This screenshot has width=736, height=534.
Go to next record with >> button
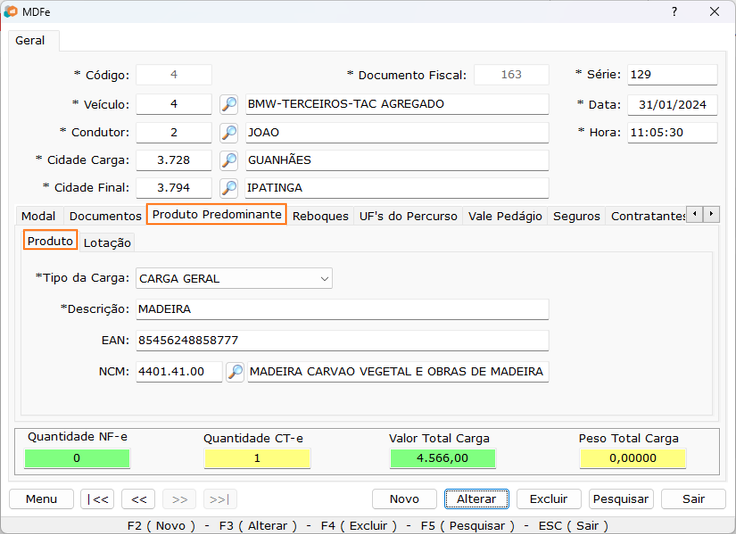click(179, 499)
